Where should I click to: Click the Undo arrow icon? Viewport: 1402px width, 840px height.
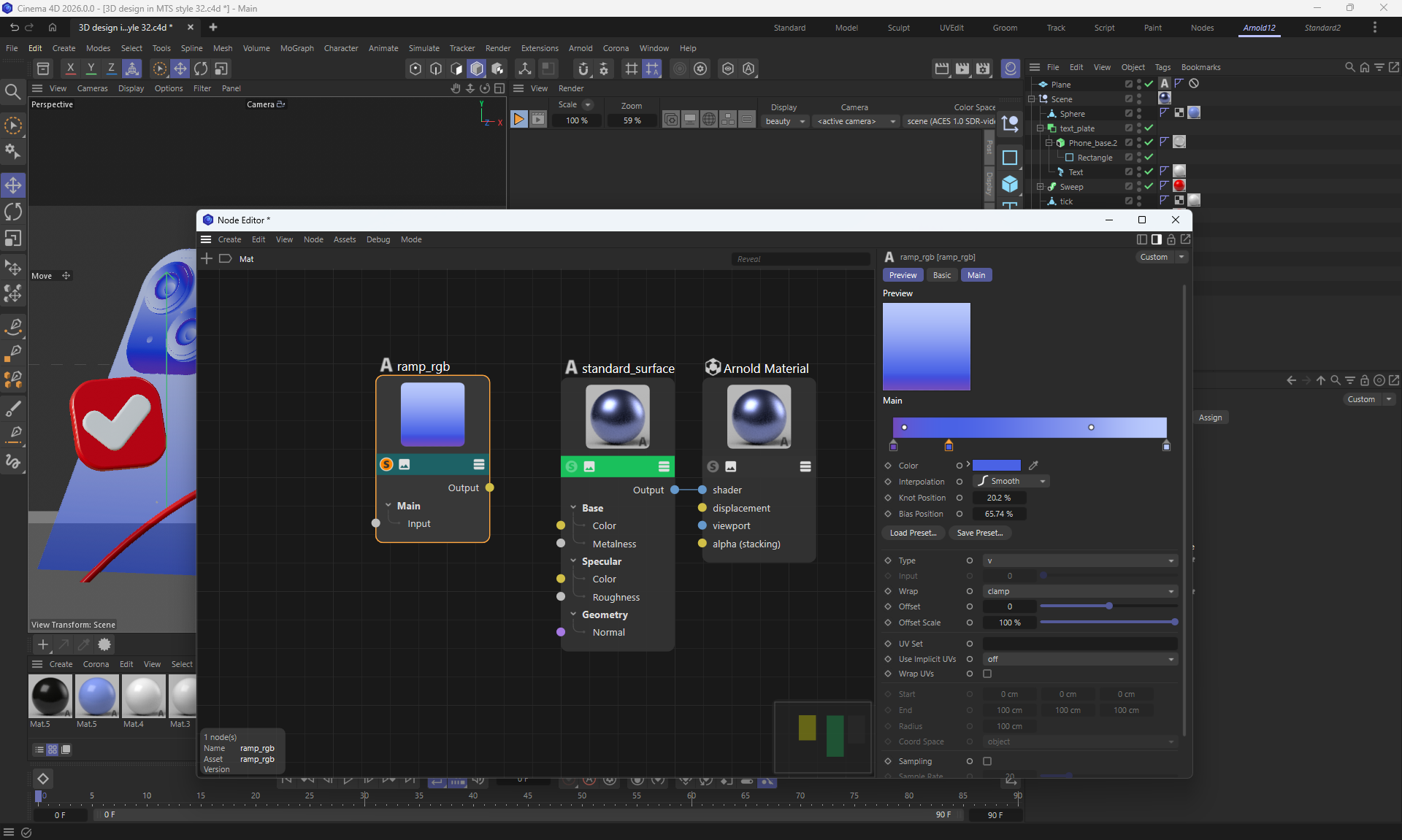pos(14,27)
